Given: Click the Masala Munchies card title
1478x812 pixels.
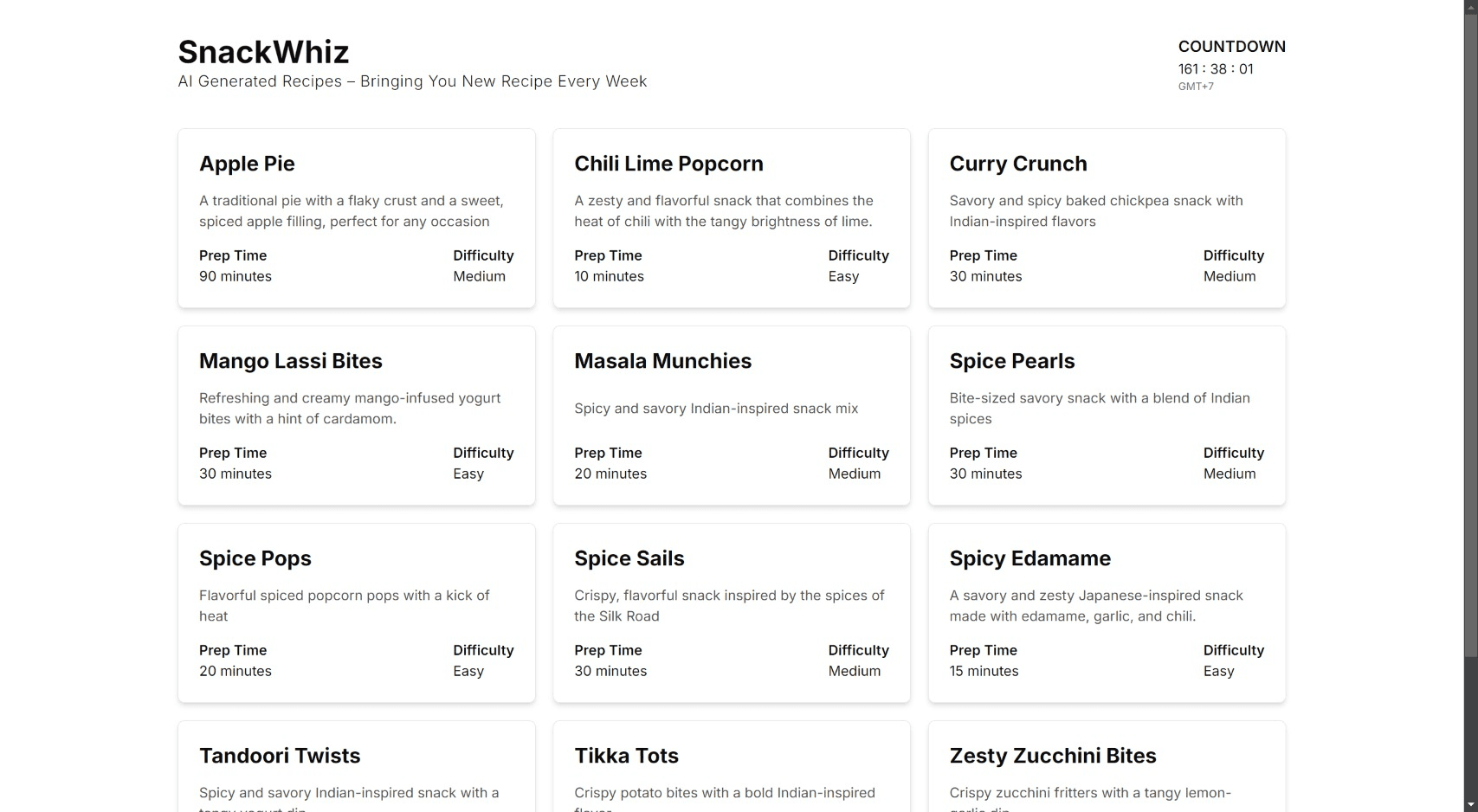Looking at the screenshot, I should point(662,362).
